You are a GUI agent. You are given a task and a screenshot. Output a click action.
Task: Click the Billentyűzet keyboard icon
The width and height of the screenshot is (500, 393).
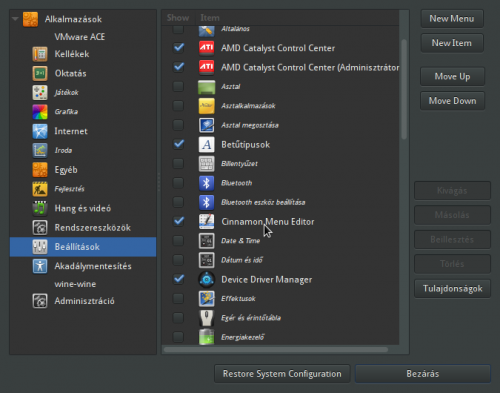point(206,164)
